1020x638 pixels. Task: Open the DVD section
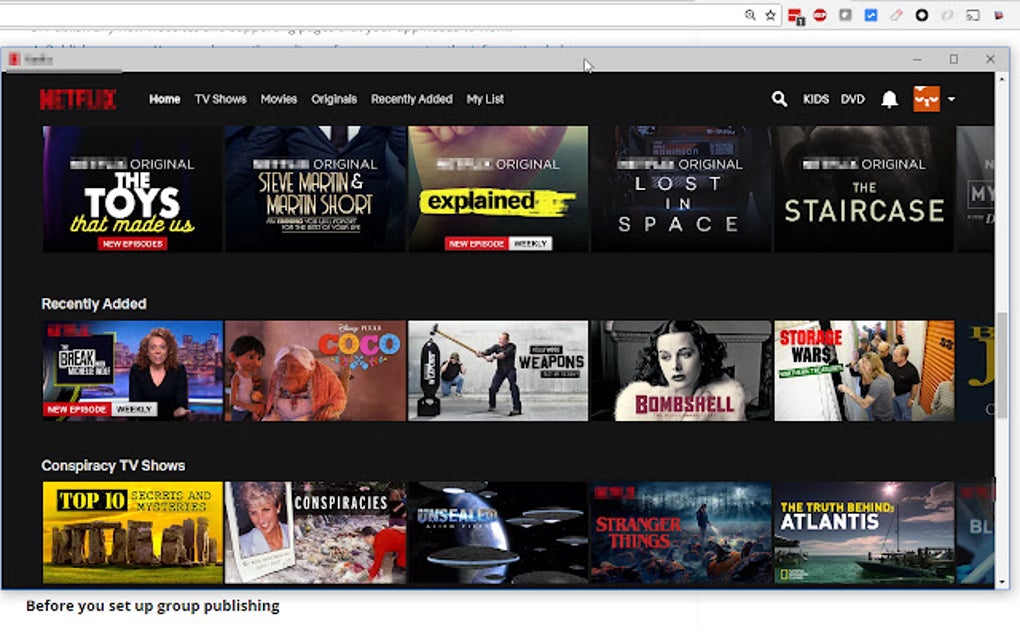pos(852,99)
